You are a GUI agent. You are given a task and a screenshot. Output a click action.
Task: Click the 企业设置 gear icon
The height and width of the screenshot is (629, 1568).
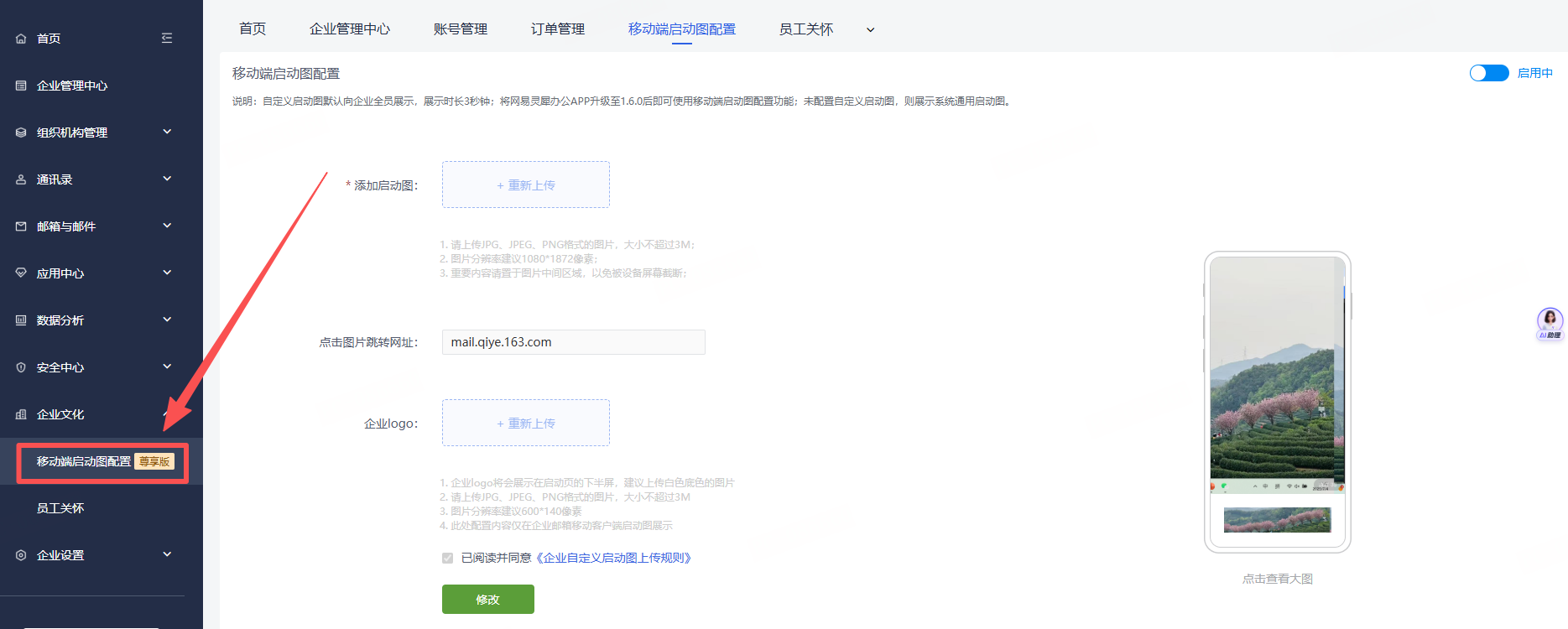(x=21, y=555)
